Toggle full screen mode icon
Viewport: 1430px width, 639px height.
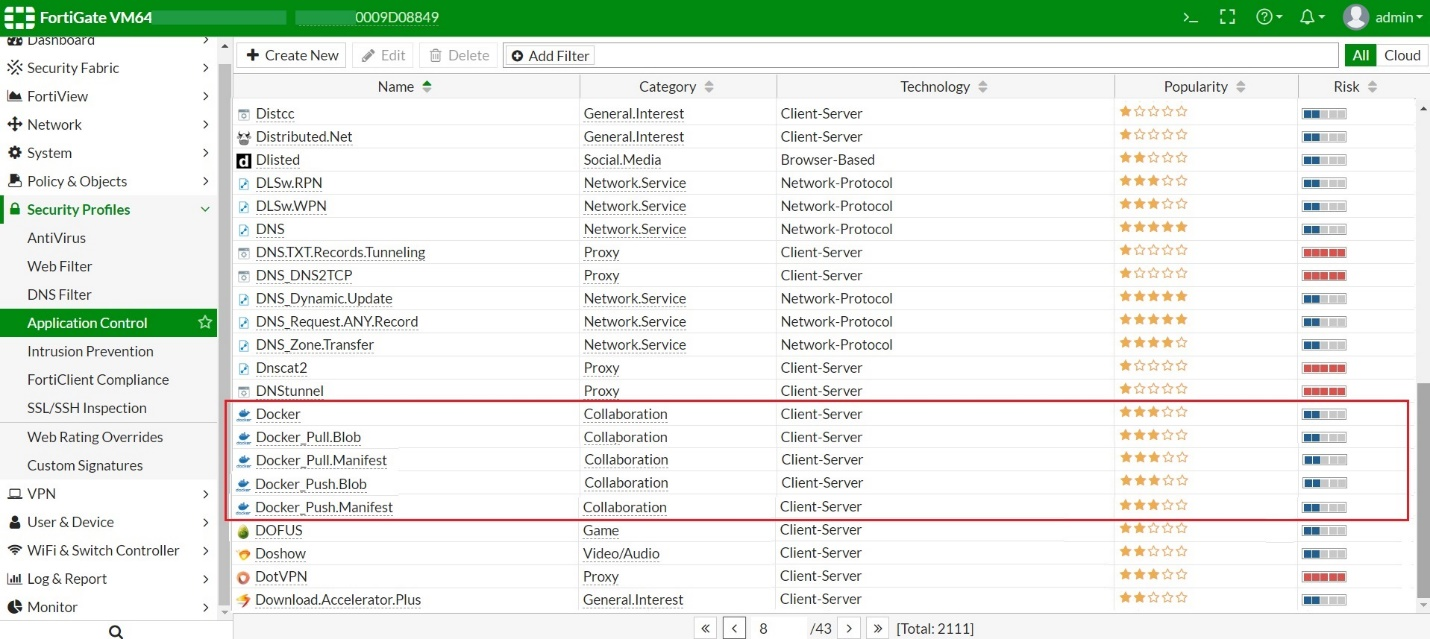[x=1228, y=17]
